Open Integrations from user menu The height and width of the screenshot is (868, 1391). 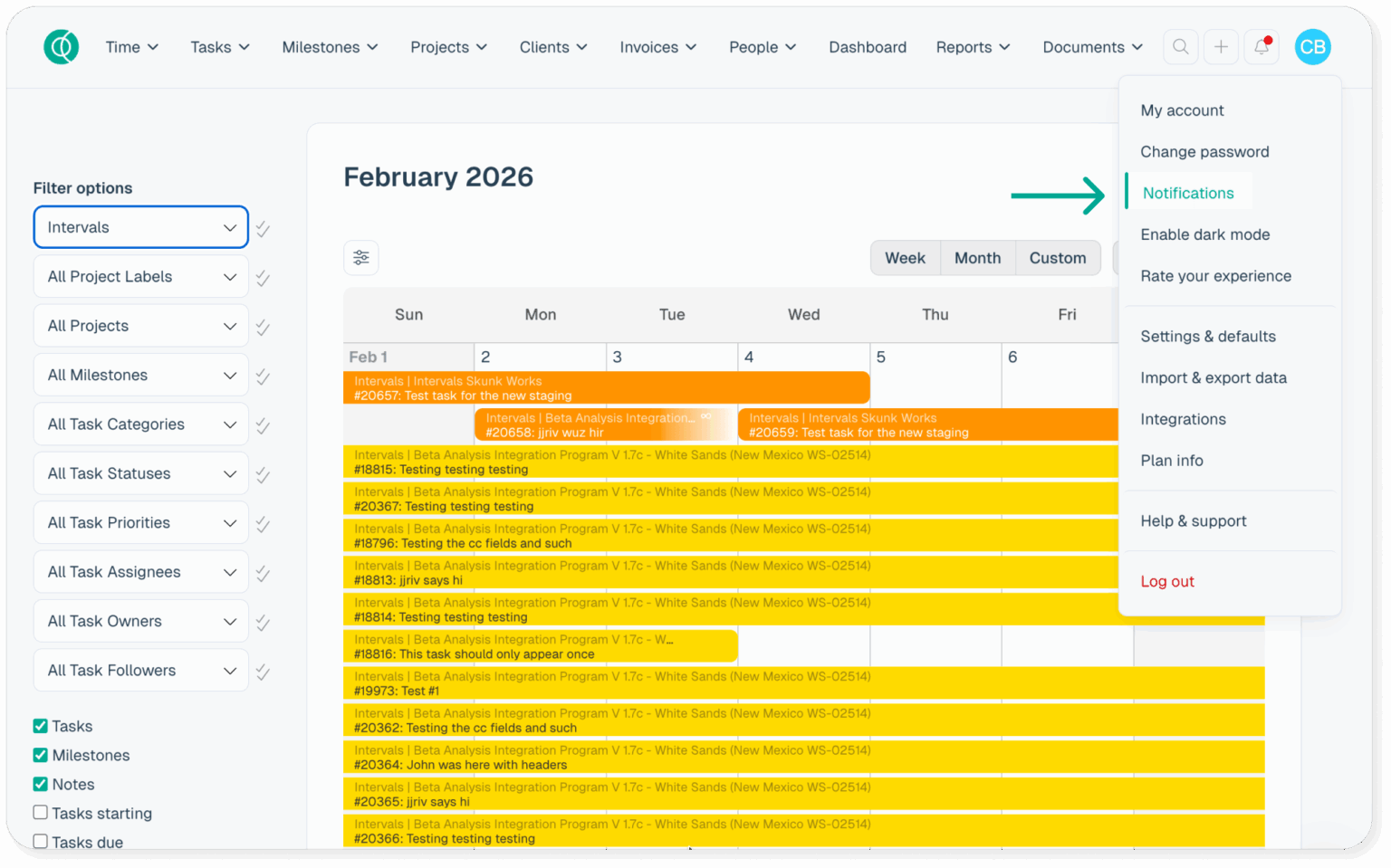click(1183, 419)
